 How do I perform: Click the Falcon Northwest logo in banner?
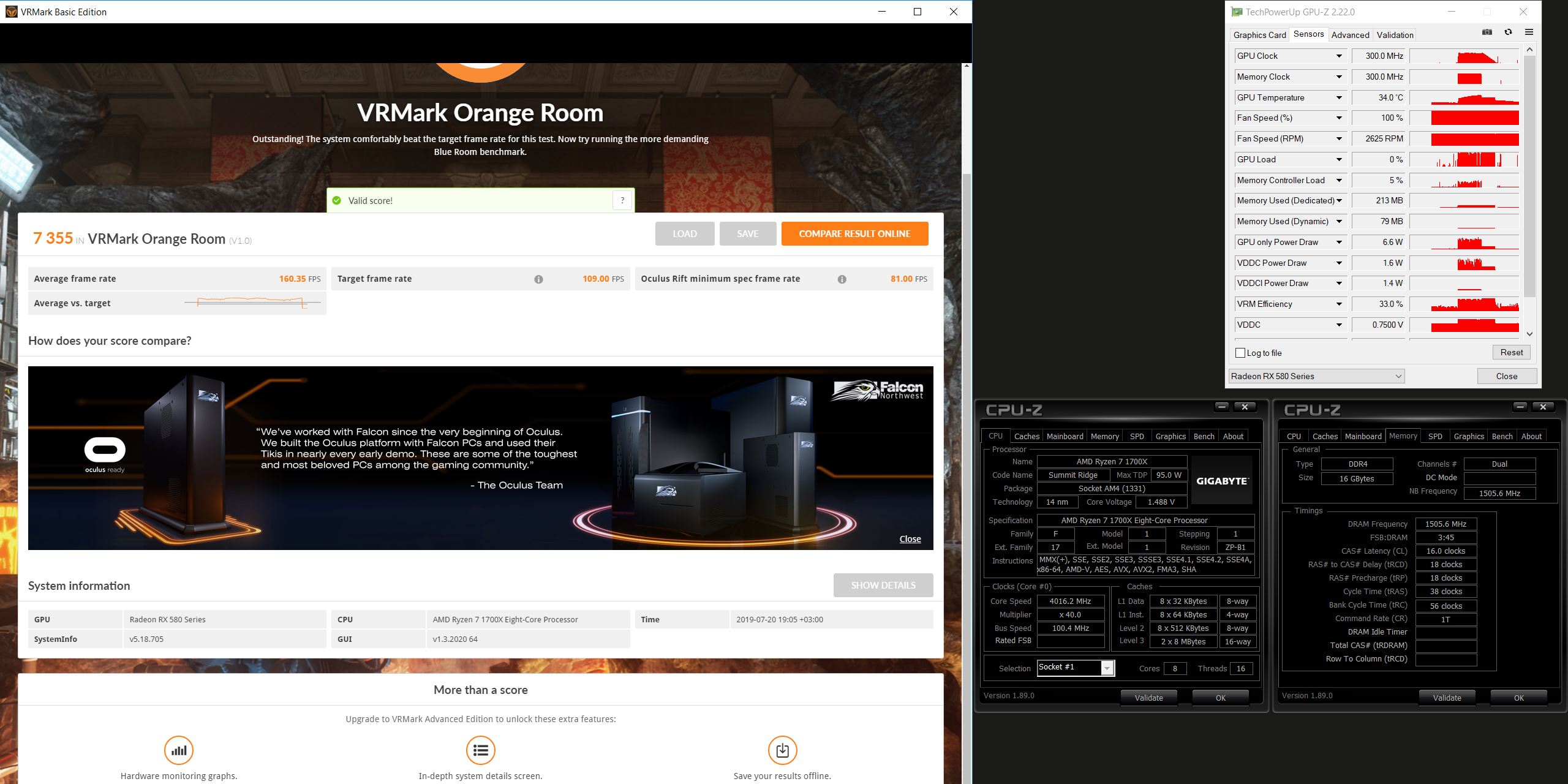(x=877, y=390)
